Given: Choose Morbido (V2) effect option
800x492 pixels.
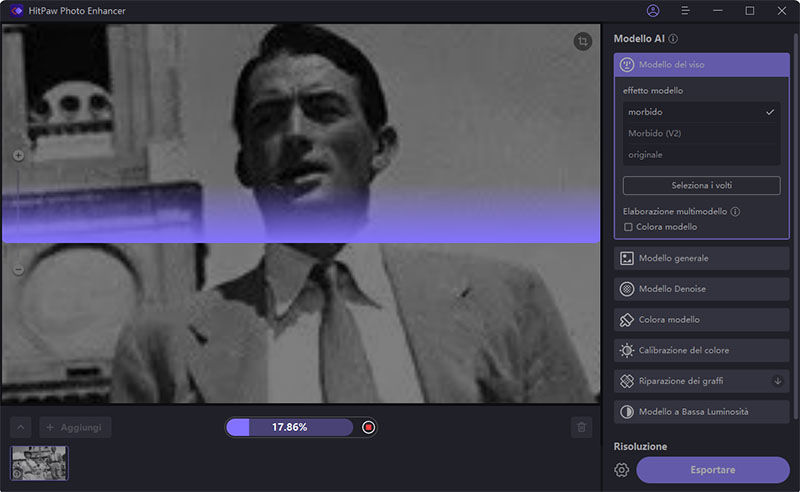Looking at the screenshot, I should (702, 133).
